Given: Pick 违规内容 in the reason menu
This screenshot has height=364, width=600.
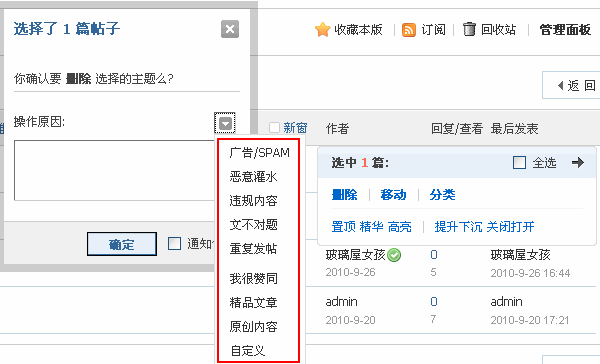Looking at the screenshot, I should [253, 201].
